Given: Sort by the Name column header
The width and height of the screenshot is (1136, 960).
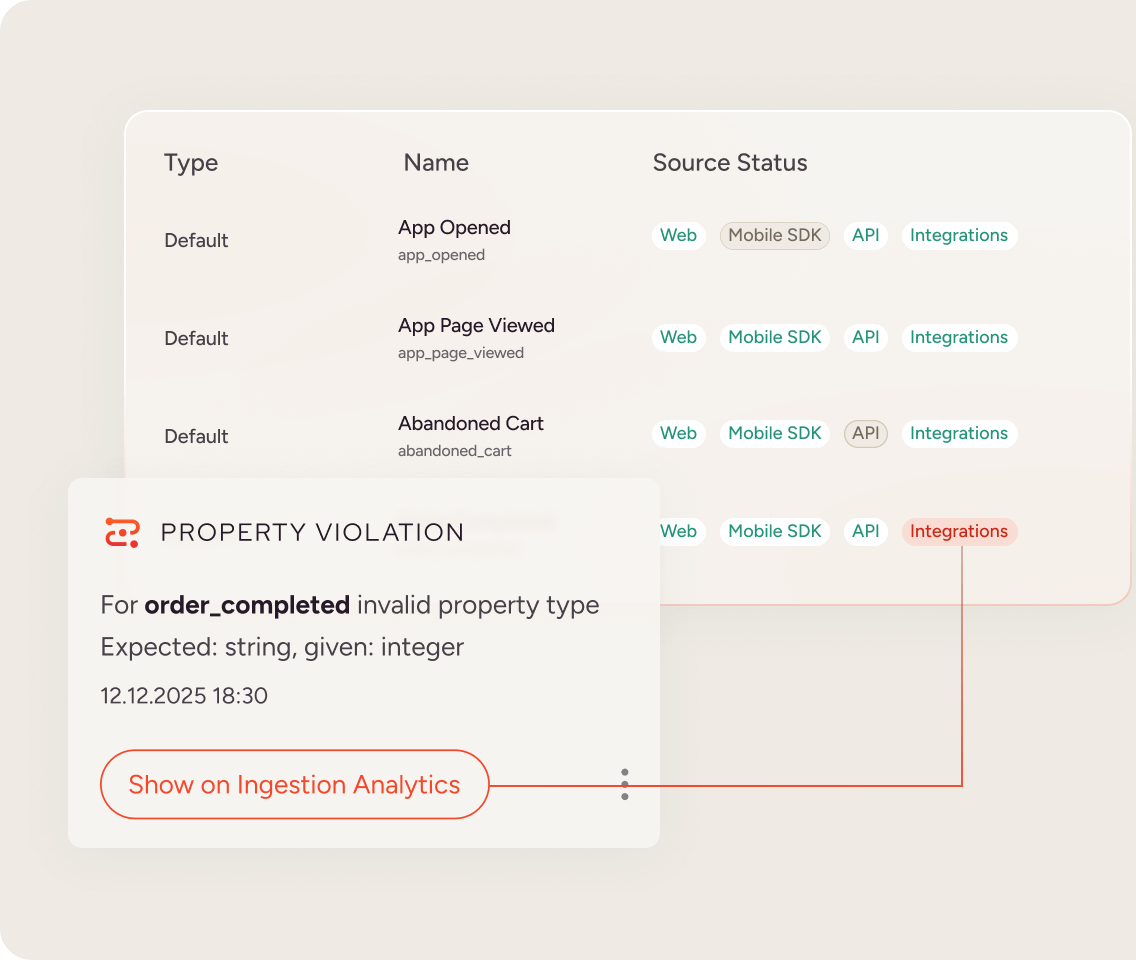Looking at the screenshot, I should click(436, 163).
